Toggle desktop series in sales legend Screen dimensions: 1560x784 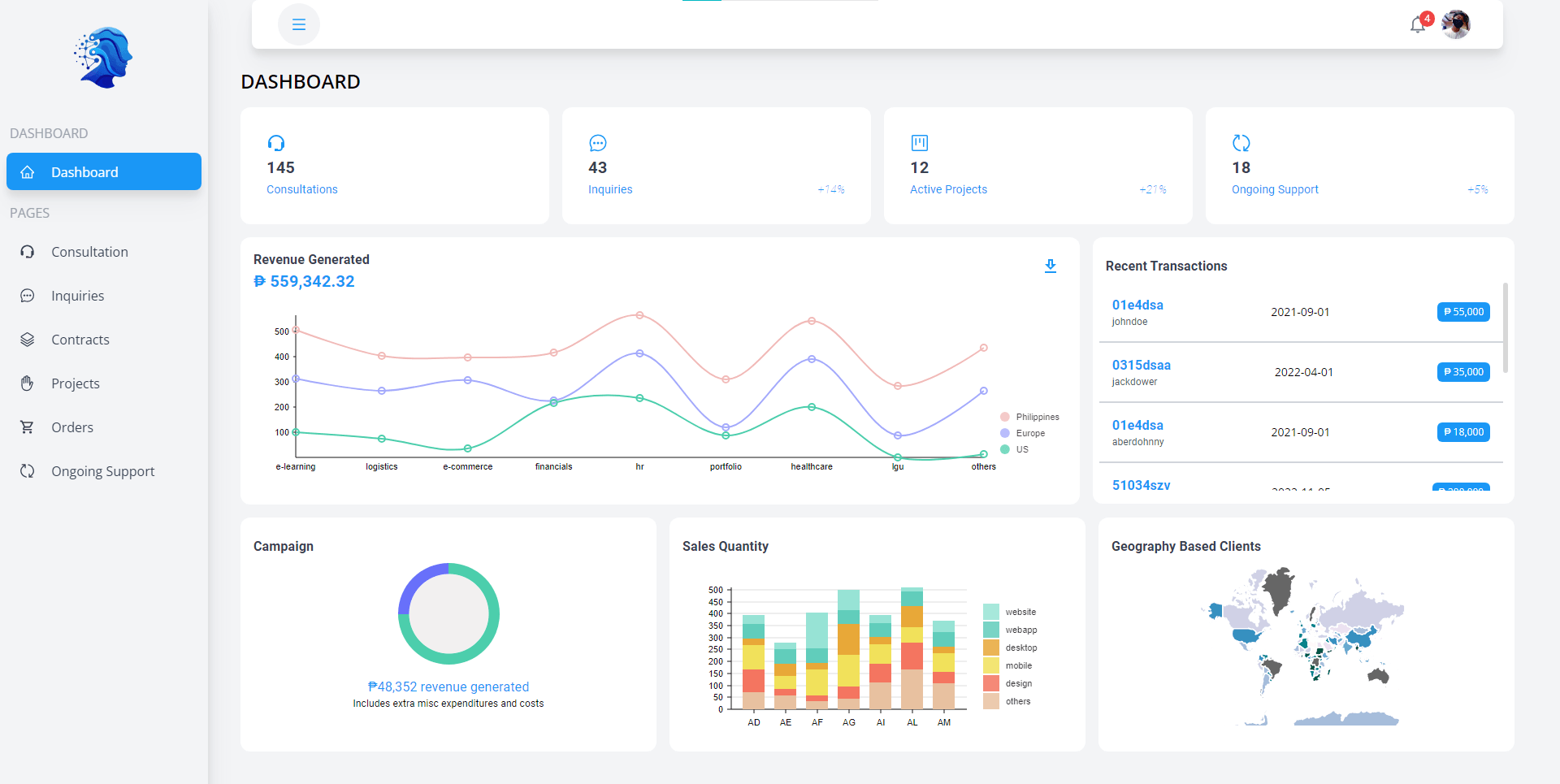click(x=1010, y=648)
